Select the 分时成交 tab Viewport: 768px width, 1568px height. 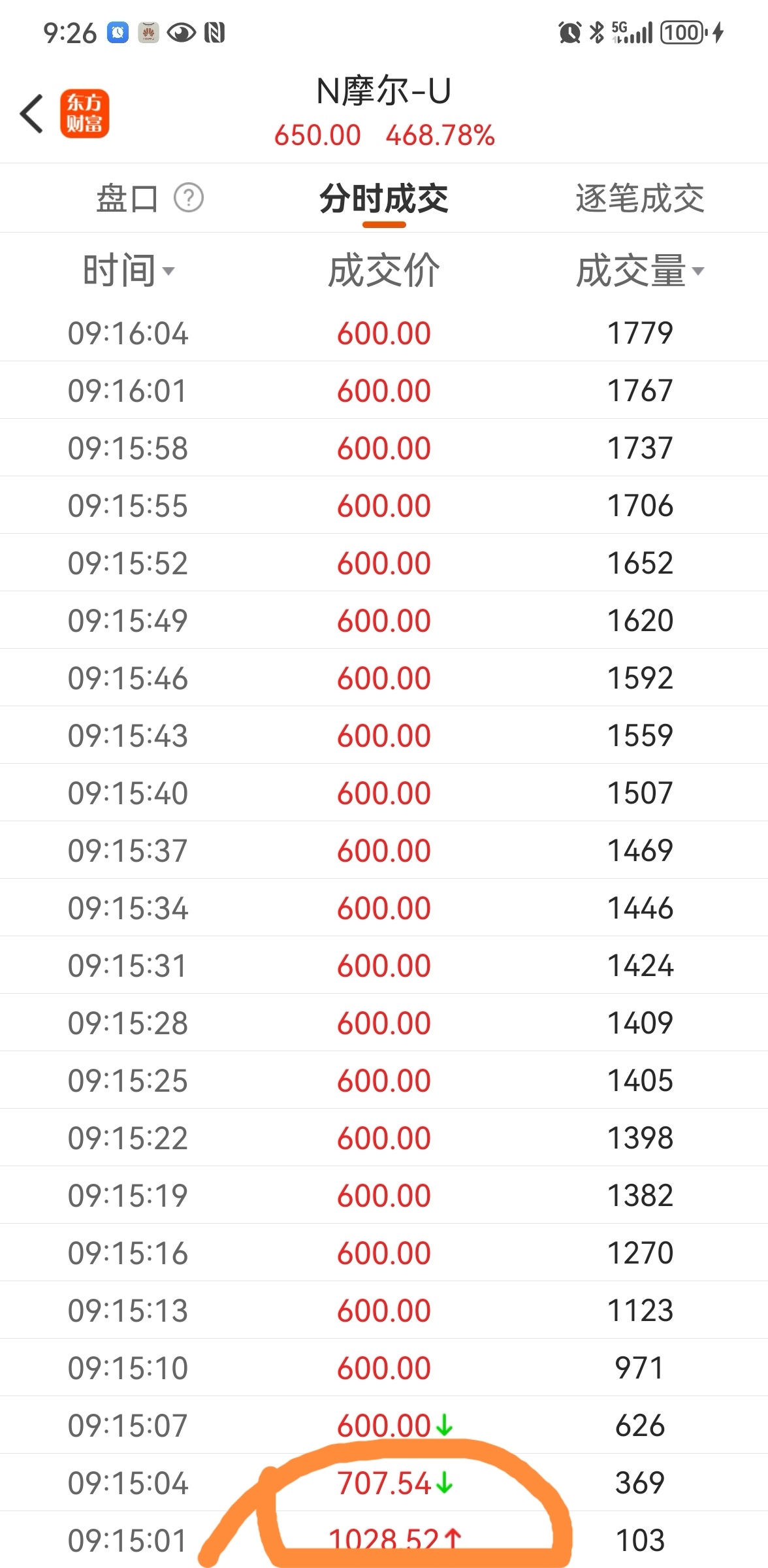pyautogui.click(x=384, y=199)
